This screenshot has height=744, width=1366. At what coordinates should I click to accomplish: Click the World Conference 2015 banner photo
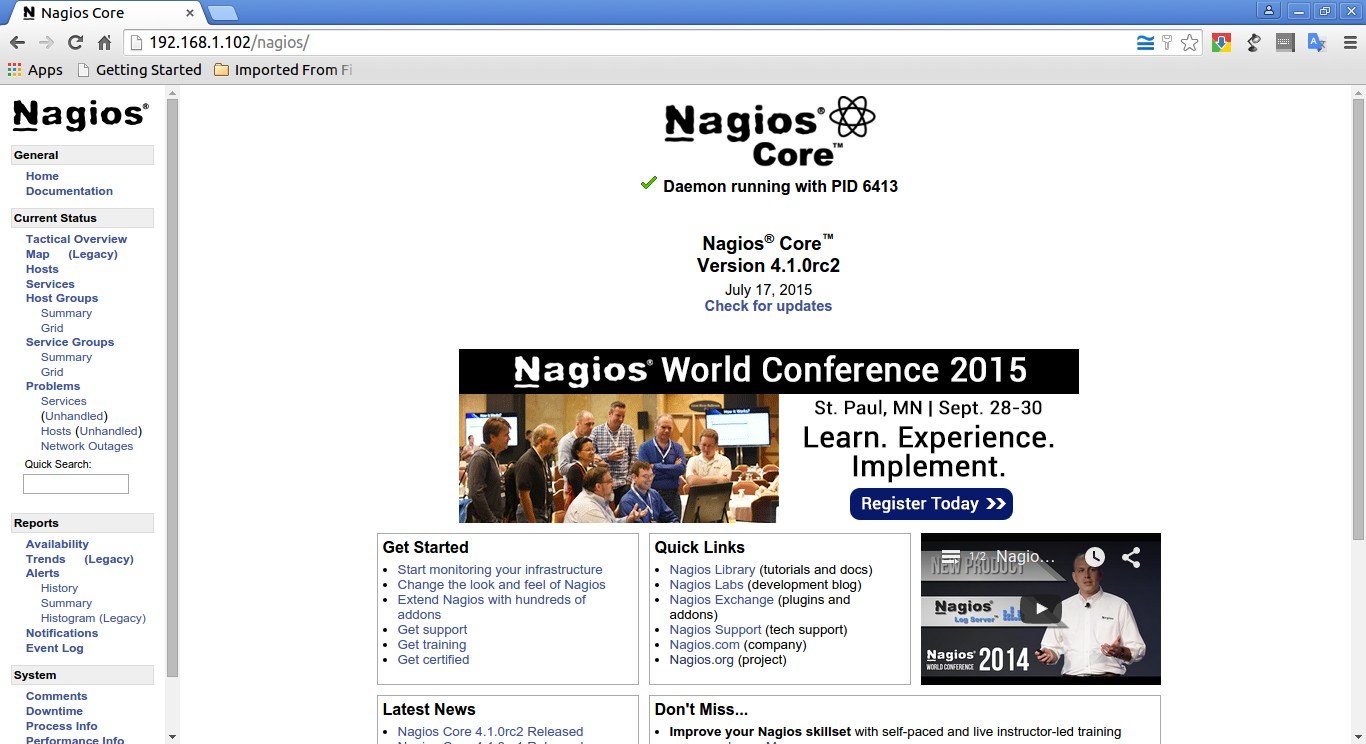pos(619,458)
